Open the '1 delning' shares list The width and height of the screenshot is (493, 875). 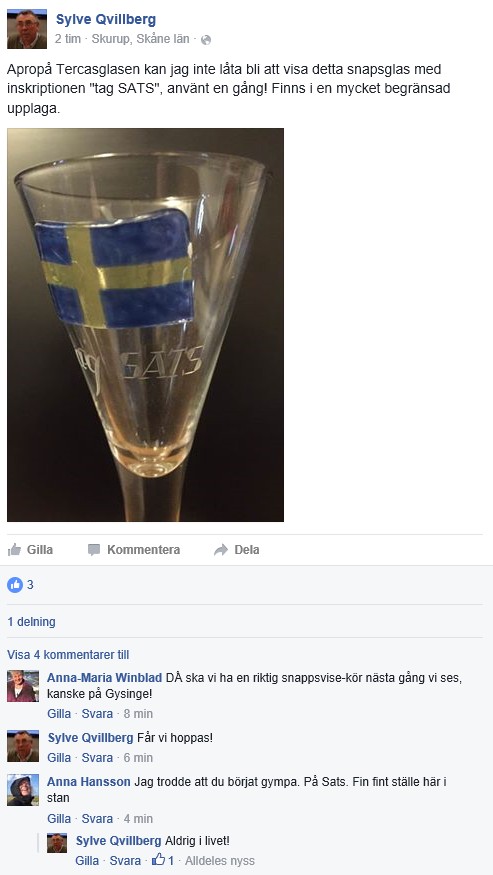coord(31,622)
